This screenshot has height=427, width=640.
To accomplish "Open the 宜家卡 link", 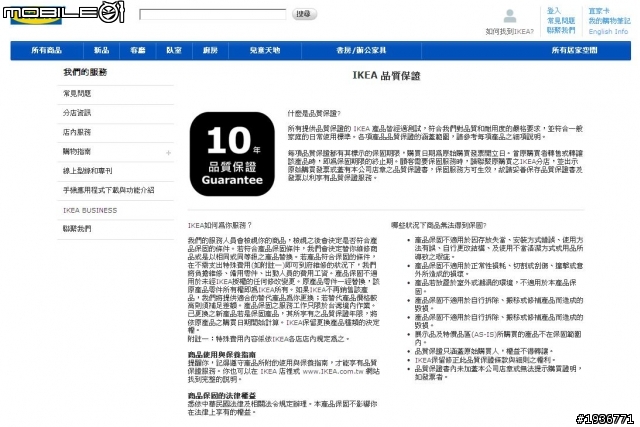I will (x=599, y=11).
